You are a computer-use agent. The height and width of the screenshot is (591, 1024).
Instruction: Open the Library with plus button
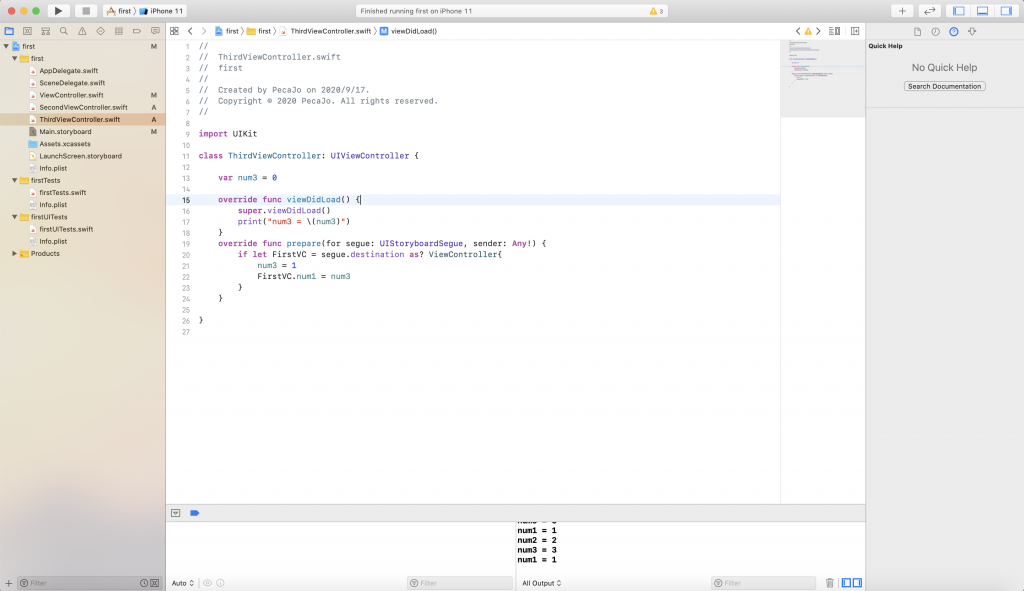pos(902,11)
